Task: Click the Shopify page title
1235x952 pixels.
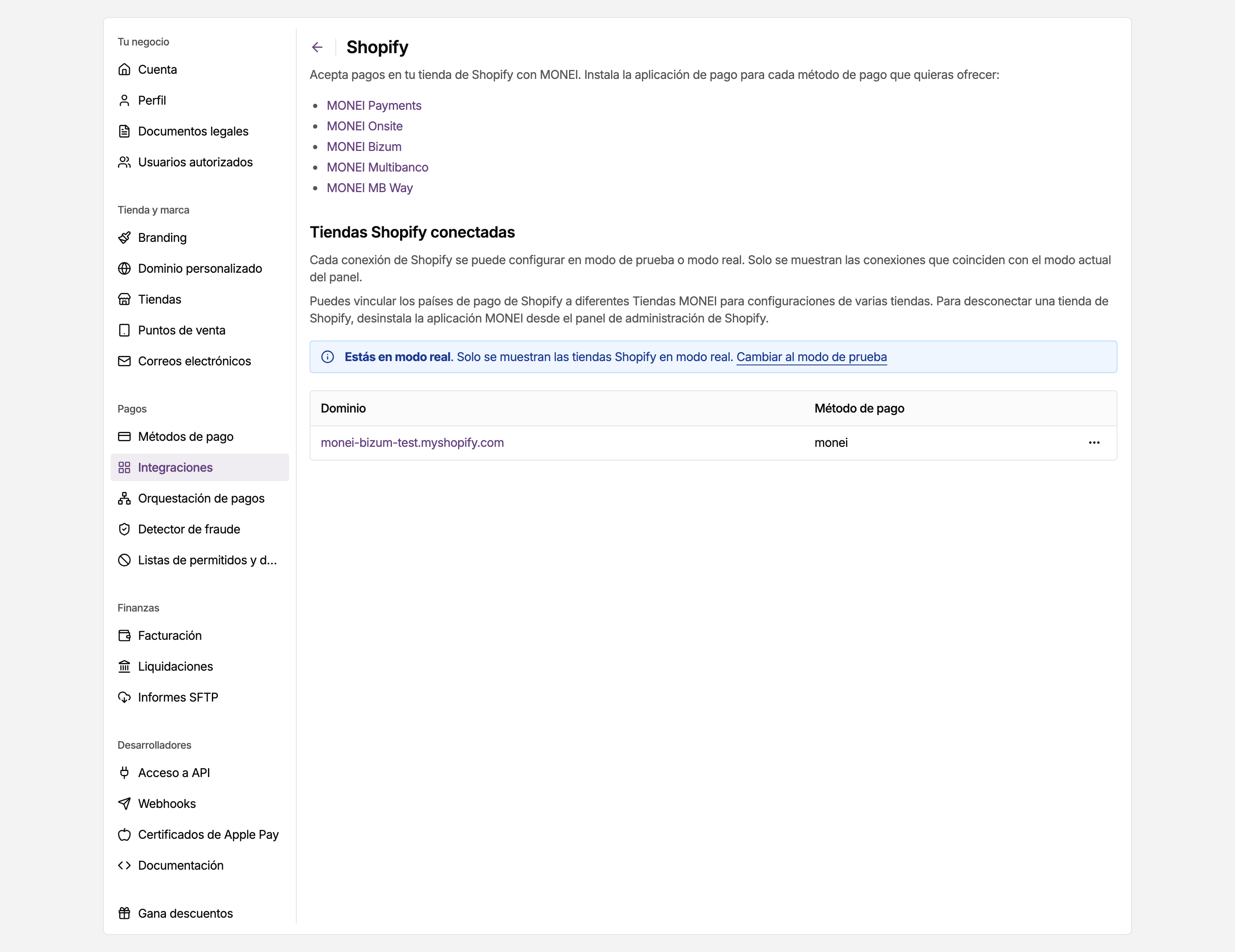Action: click(377, 48)
